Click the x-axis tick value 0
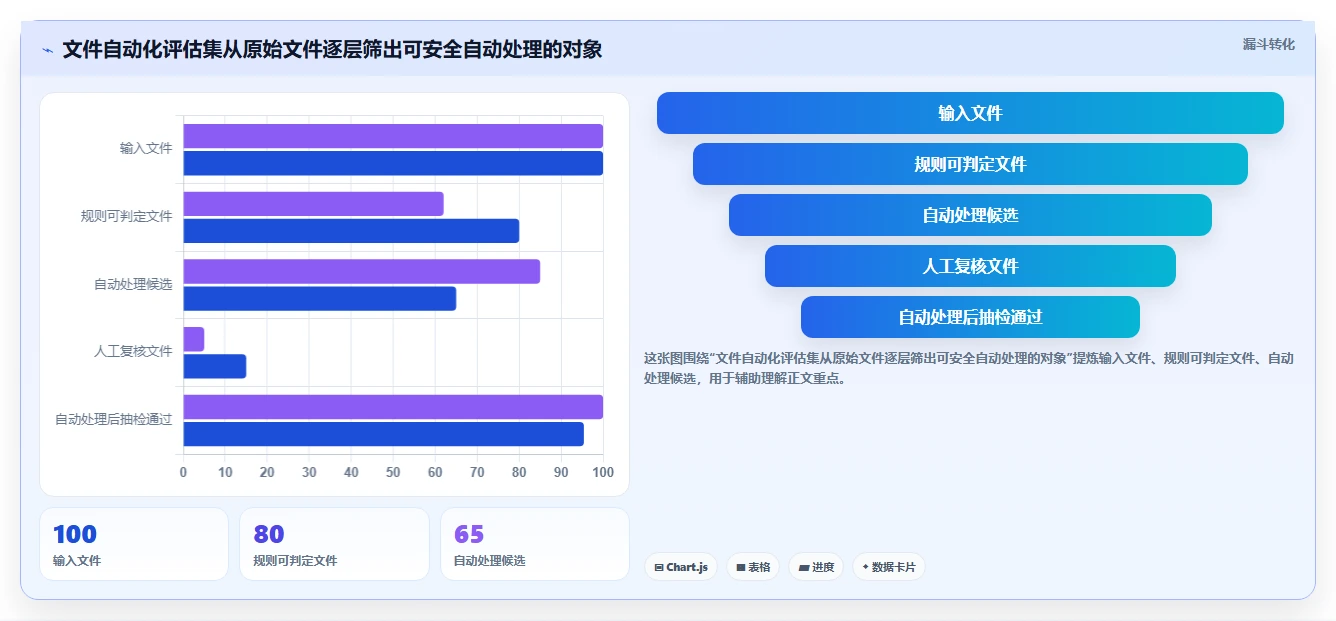The width and height of the screenshot is (1336, 621). pos(183,472)
